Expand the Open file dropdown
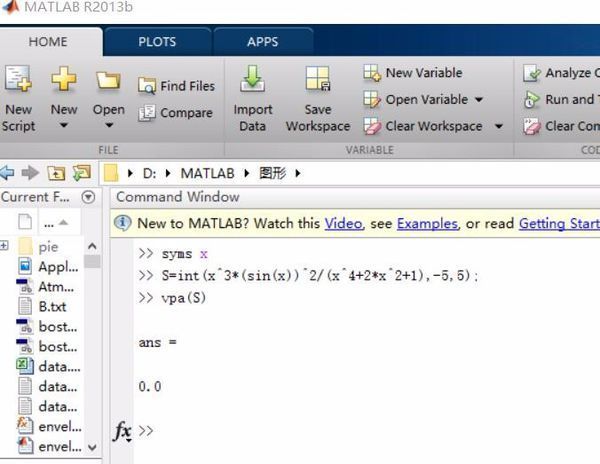600x464 pixels. click(108, 127)
